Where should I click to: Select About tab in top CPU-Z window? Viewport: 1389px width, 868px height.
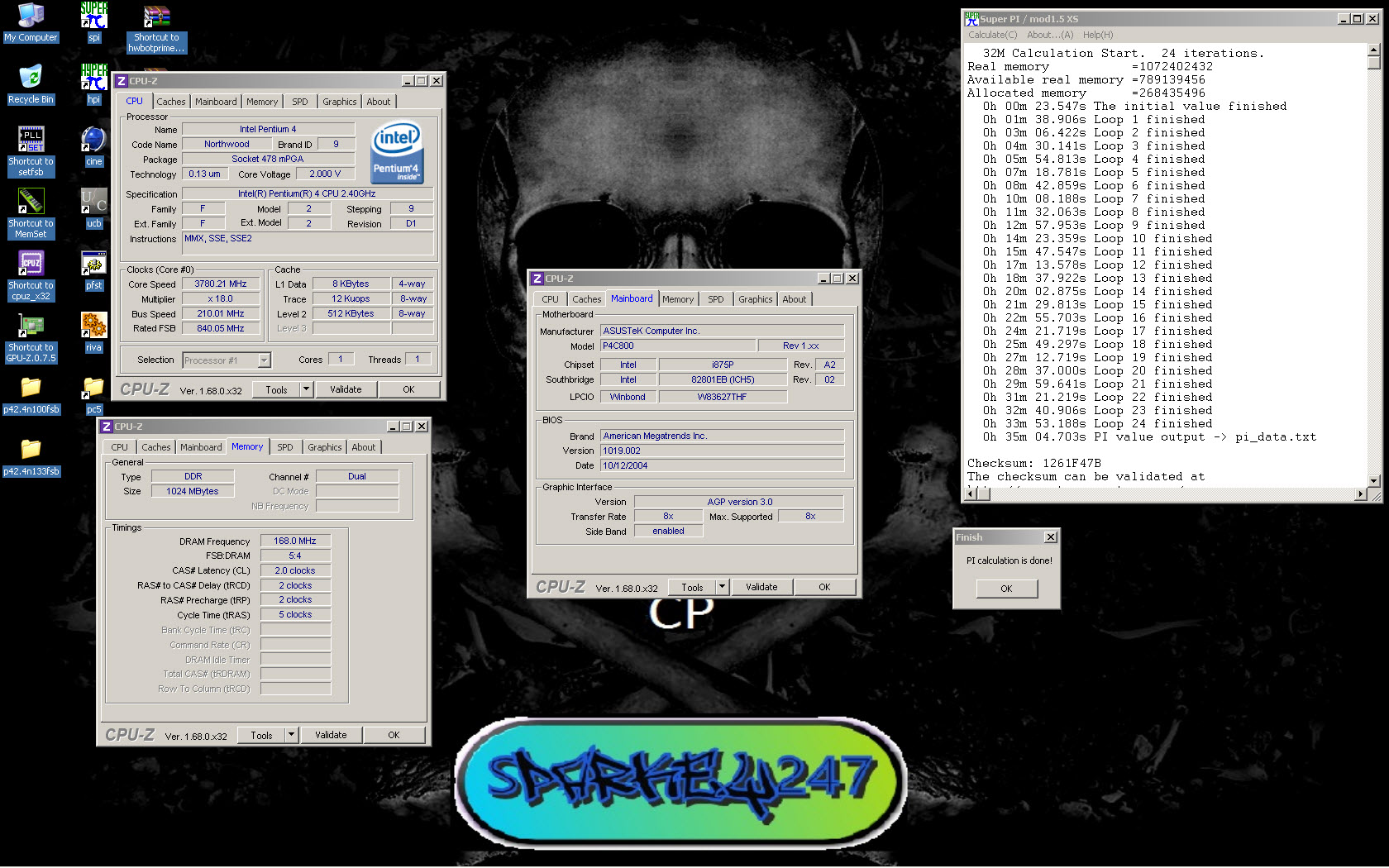coord(379,102)
